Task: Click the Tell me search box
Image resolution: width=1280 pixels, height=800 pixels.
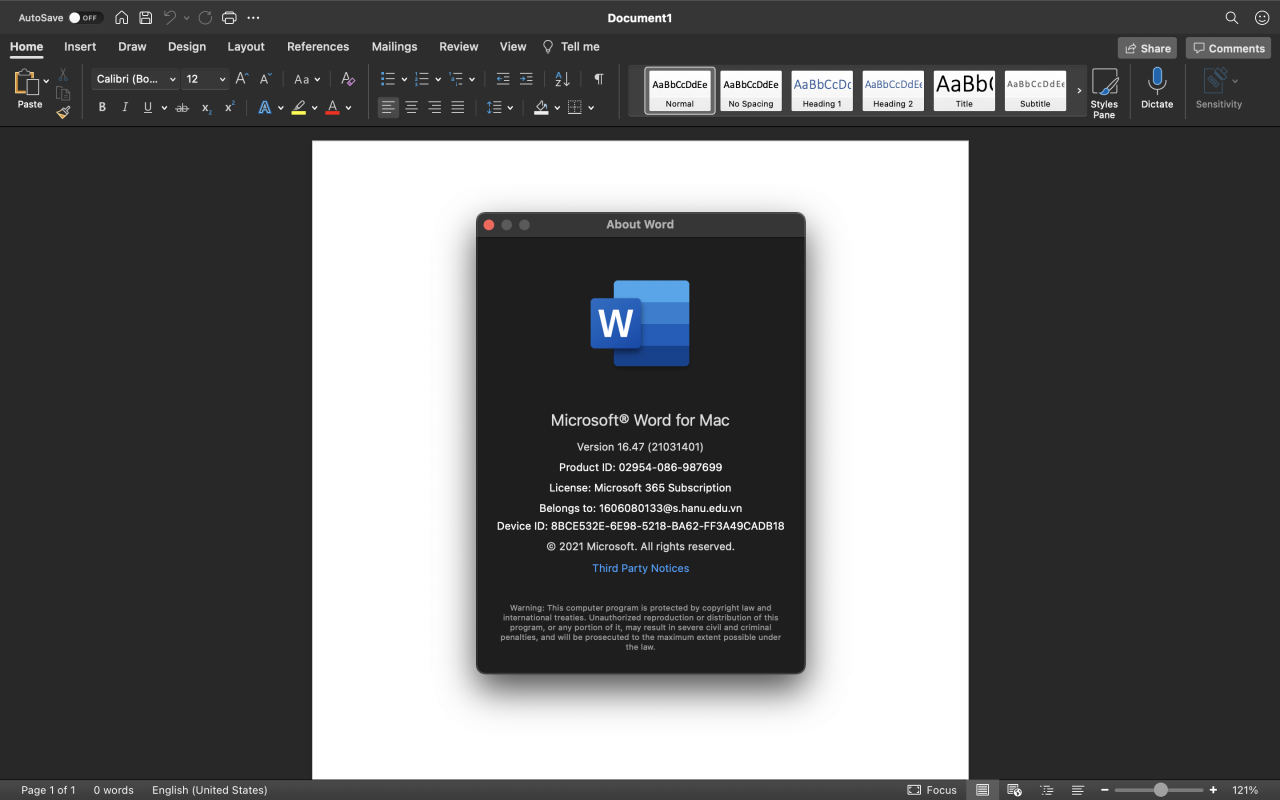Action: [571, 47]
